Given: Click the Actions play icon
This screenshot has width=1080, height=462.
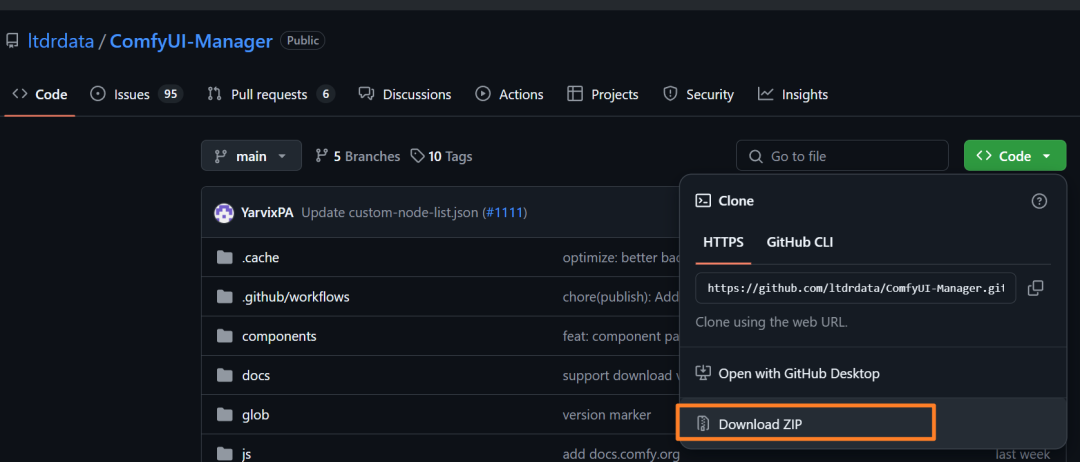Looking at the screenshot, I should coord(483,94).
